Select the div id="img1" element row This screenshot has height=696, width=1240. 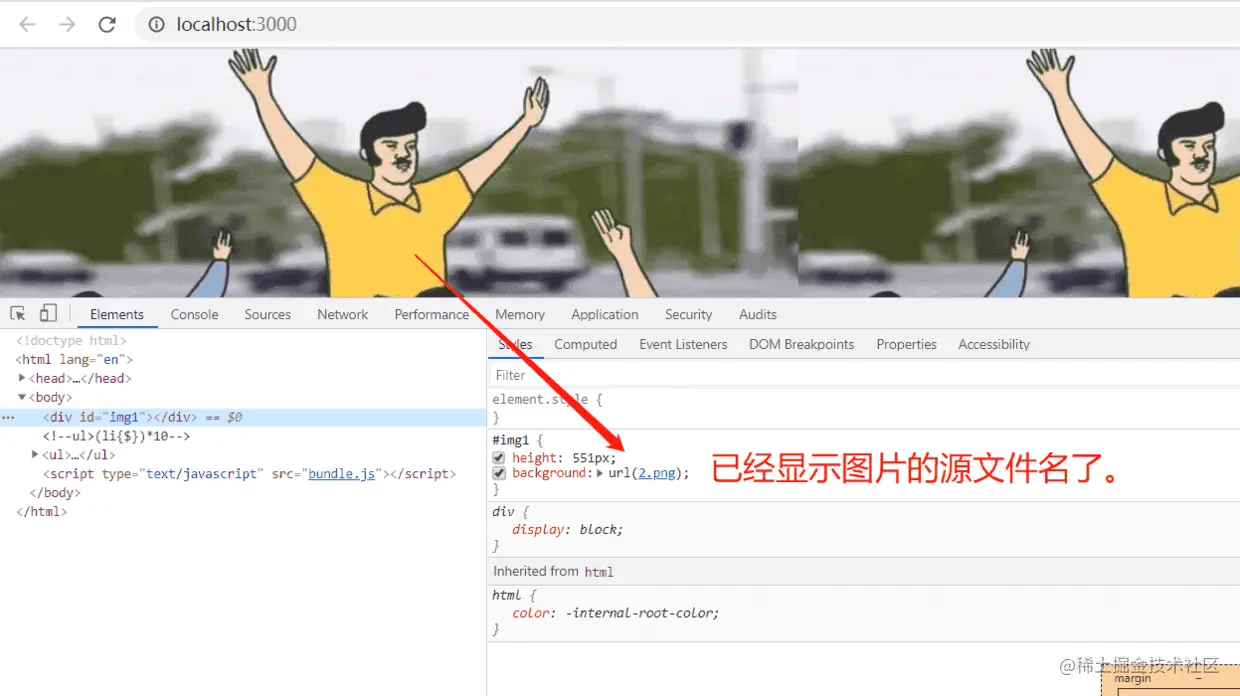[x=243, y=417]
